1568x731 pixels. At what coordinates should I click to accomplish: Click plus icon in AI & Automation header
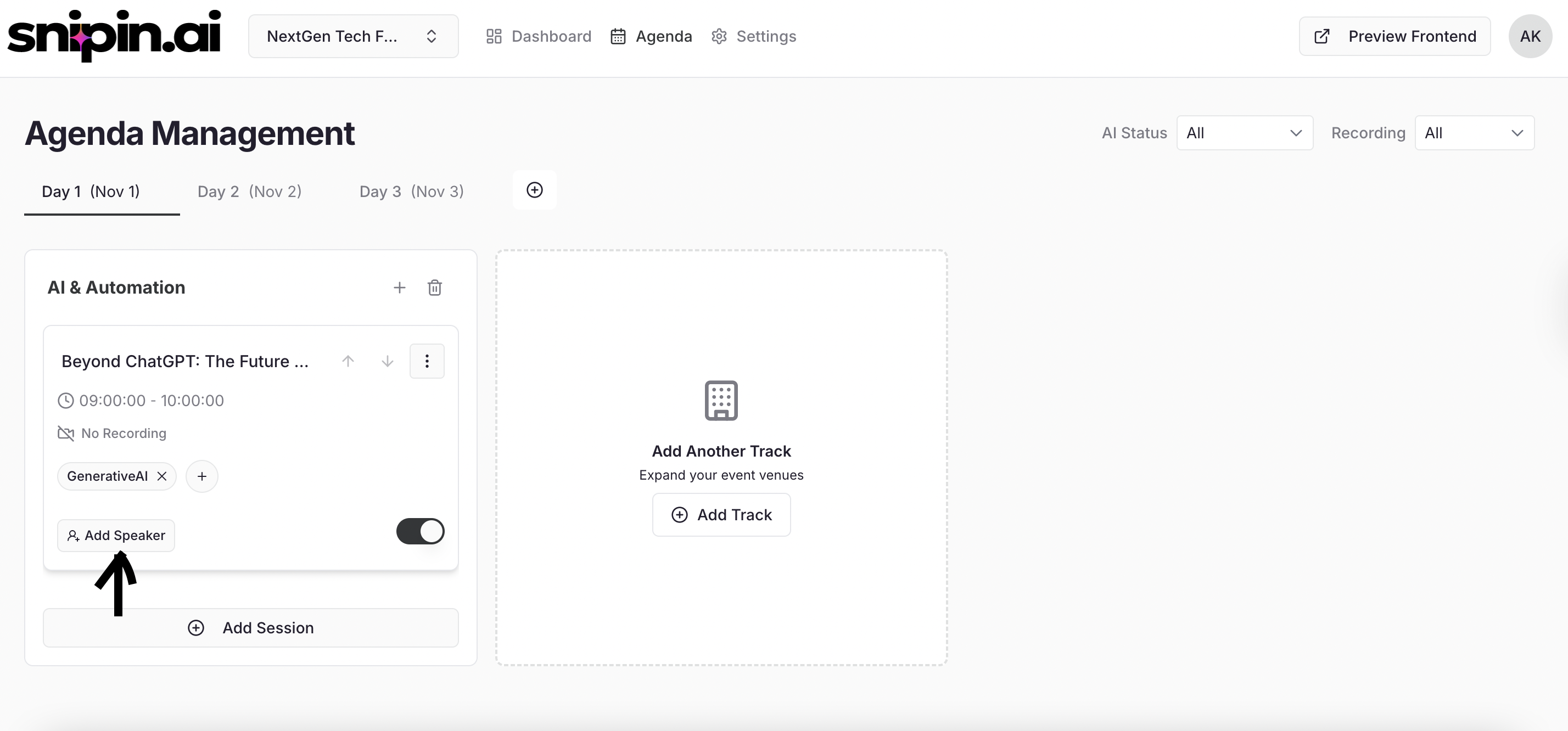(x=399, y=287)
